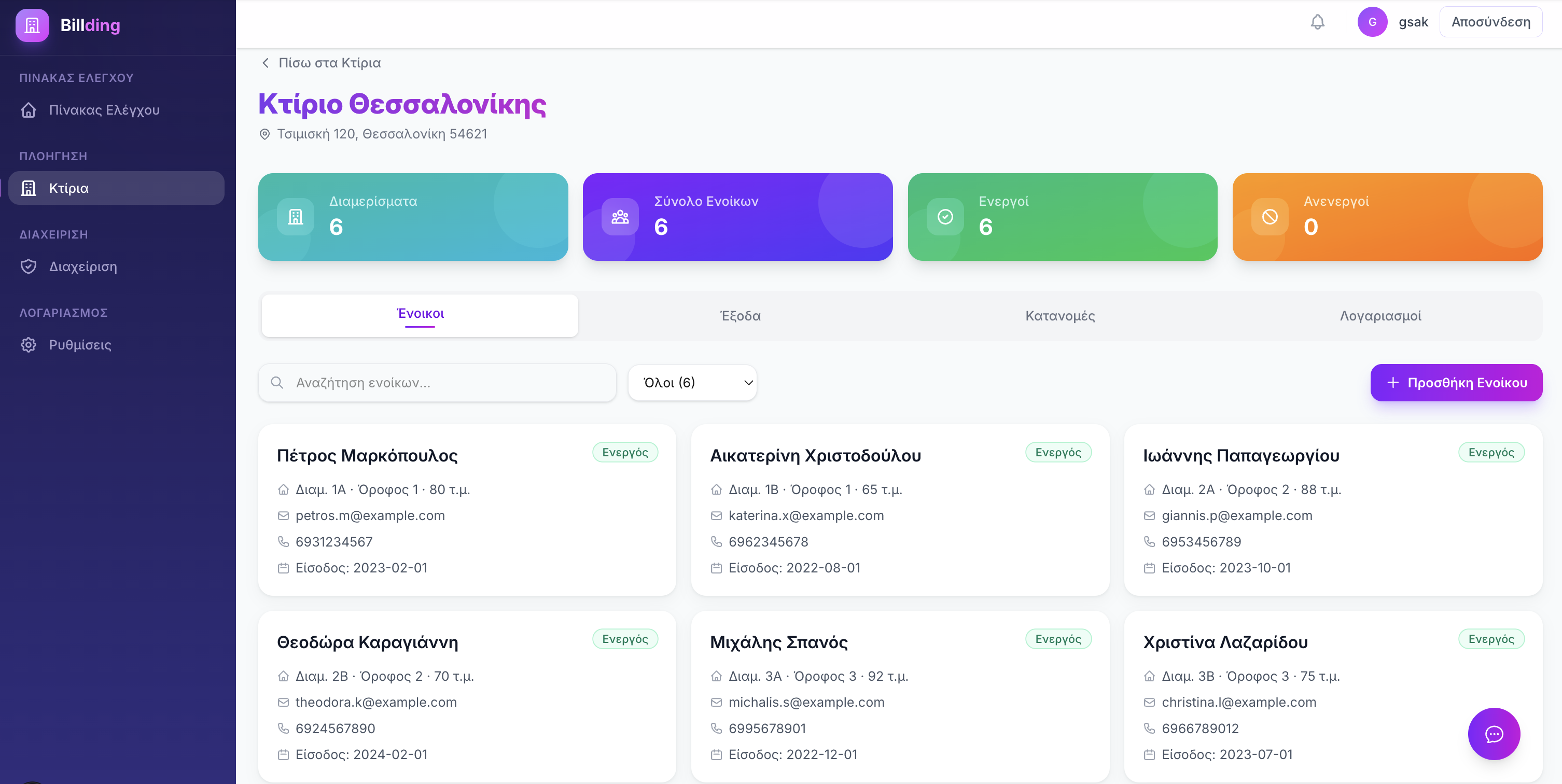
Task: Click the residents group icon in purple card
Action: pos(620,216)
